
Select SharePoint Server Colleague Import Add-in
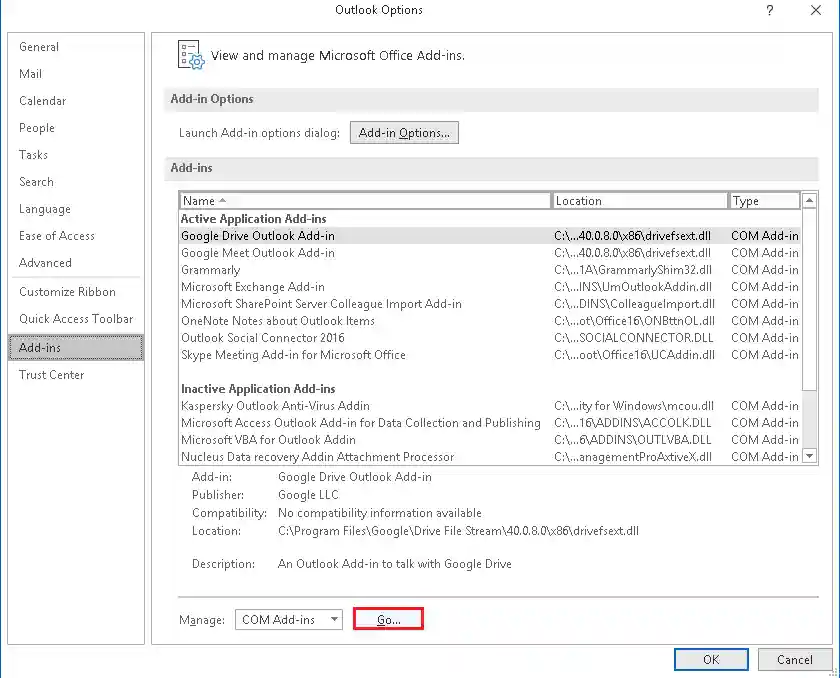tap(490, 304)
